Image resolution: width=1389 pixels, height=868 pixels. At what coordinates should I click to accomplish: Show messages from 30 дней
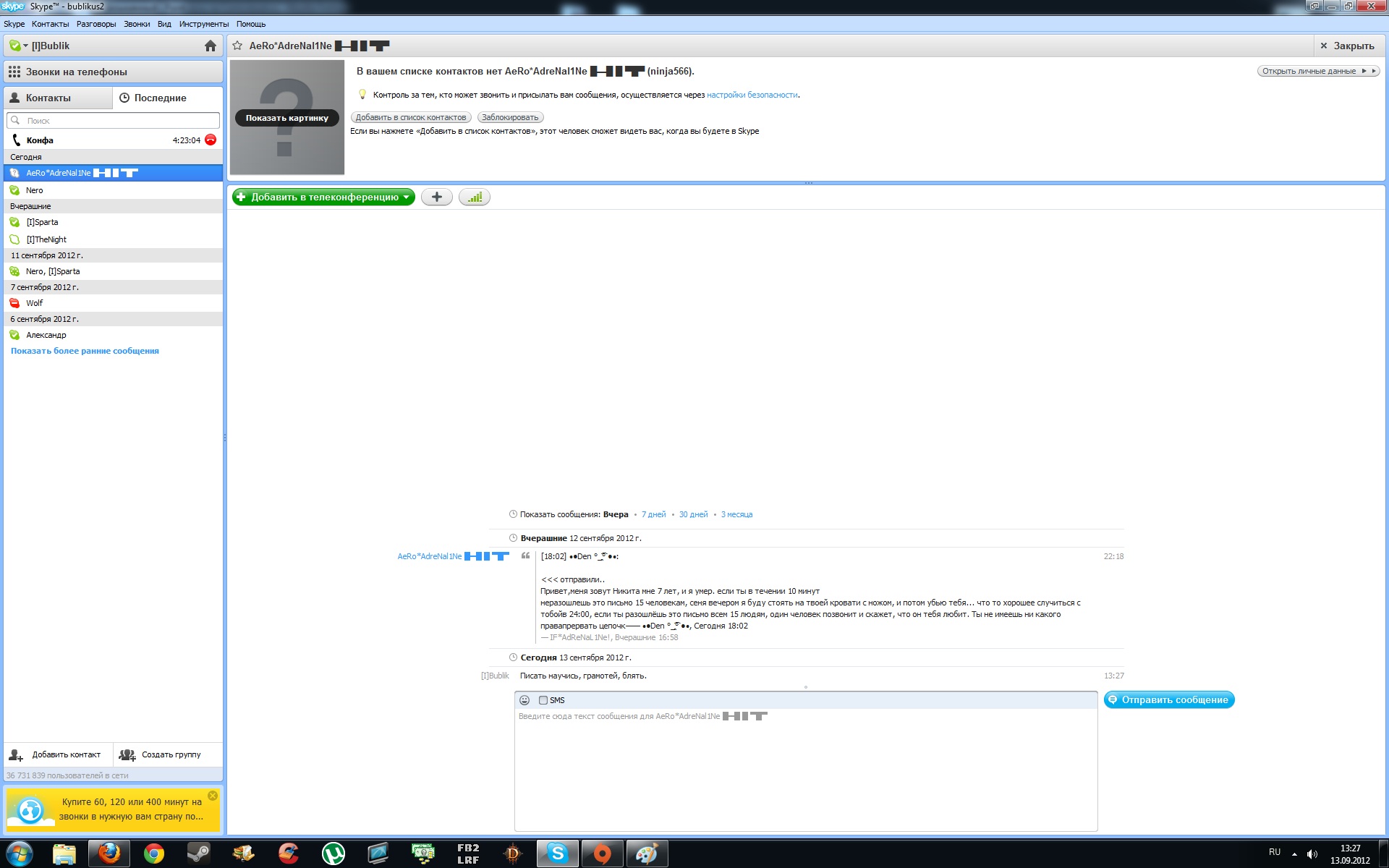coord(693,514)
